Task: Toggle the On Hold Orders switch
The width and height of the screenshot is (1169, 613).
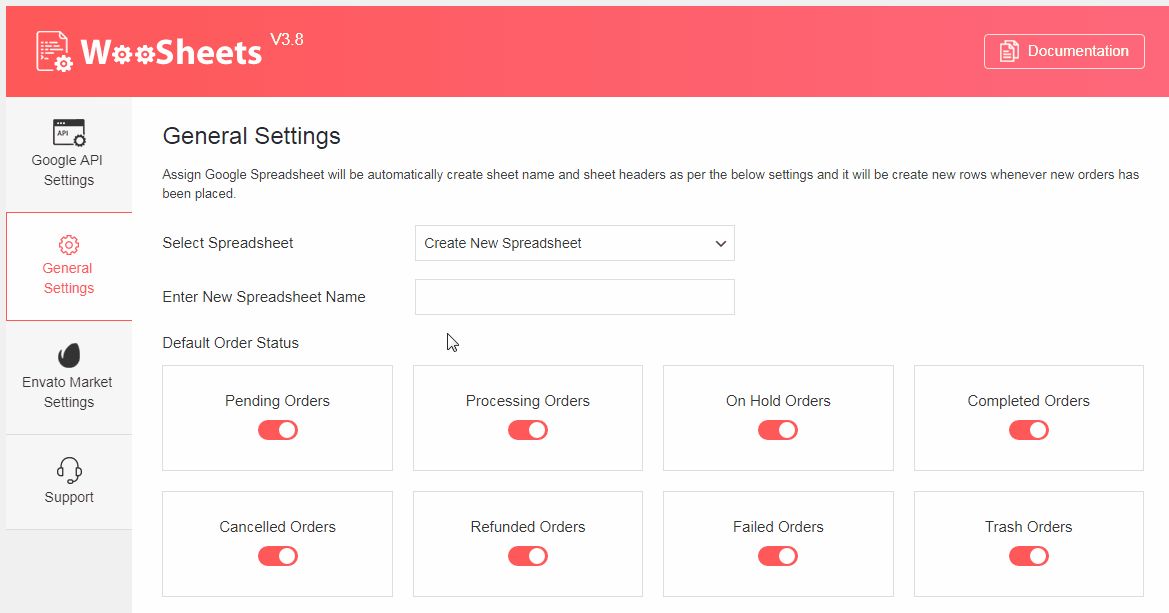Action: (778, 430)
